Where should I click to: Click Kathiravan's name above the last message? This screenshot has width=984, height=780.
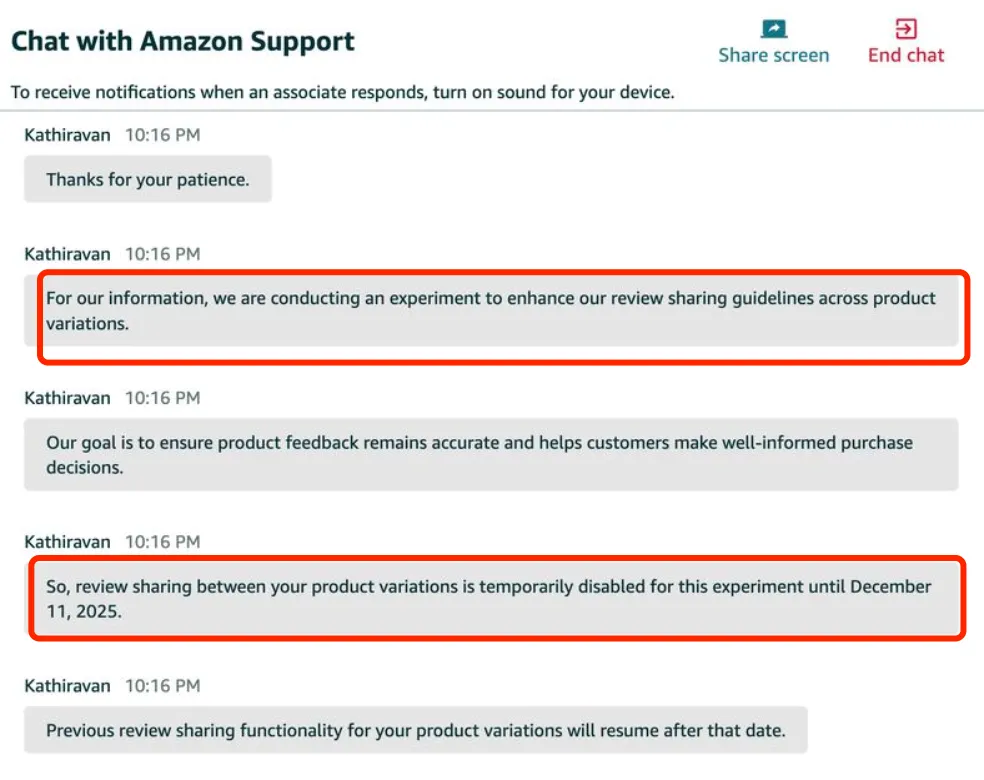pos(67,686)
